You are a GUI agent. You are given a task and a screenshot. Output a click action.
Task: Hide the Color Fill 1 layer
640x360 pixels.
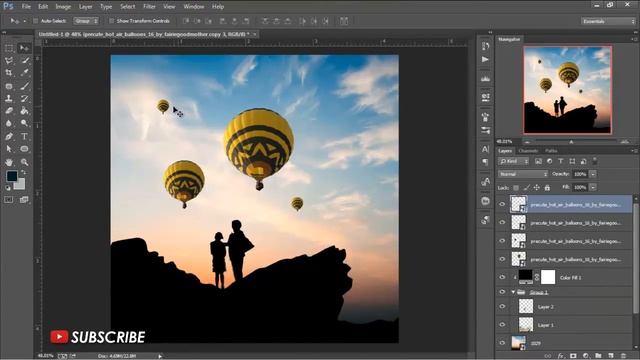[x=502, y=277]
